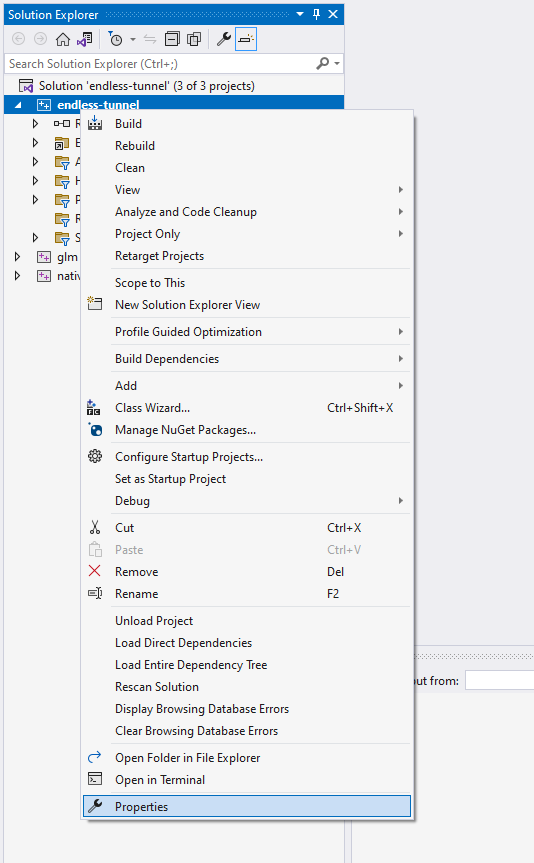The image size is (534, 863).
Task: Open the Add submenu
Action: [x=247, y=386]
